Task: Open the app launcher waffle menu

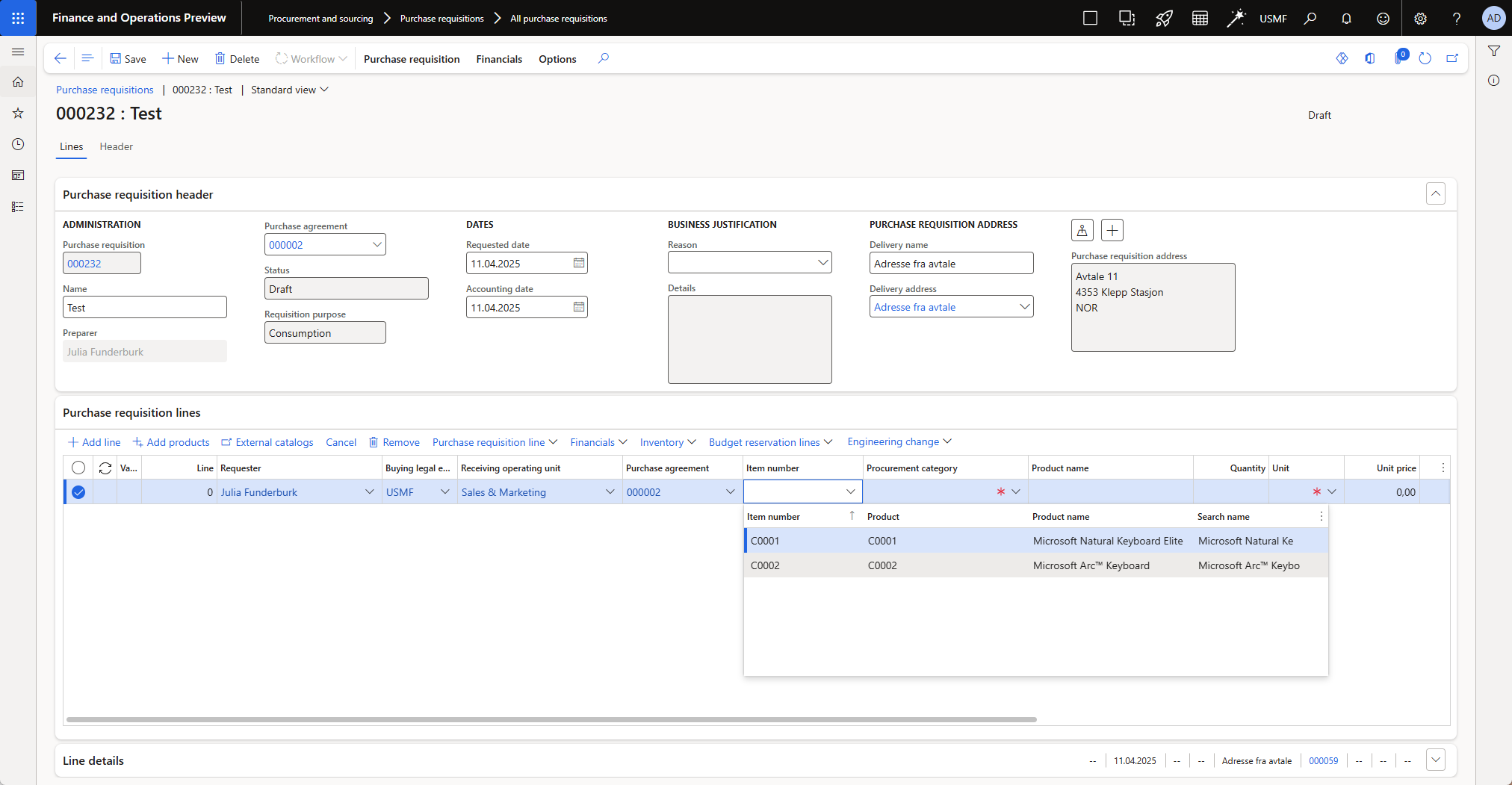Action: click(x=18, y=18)
